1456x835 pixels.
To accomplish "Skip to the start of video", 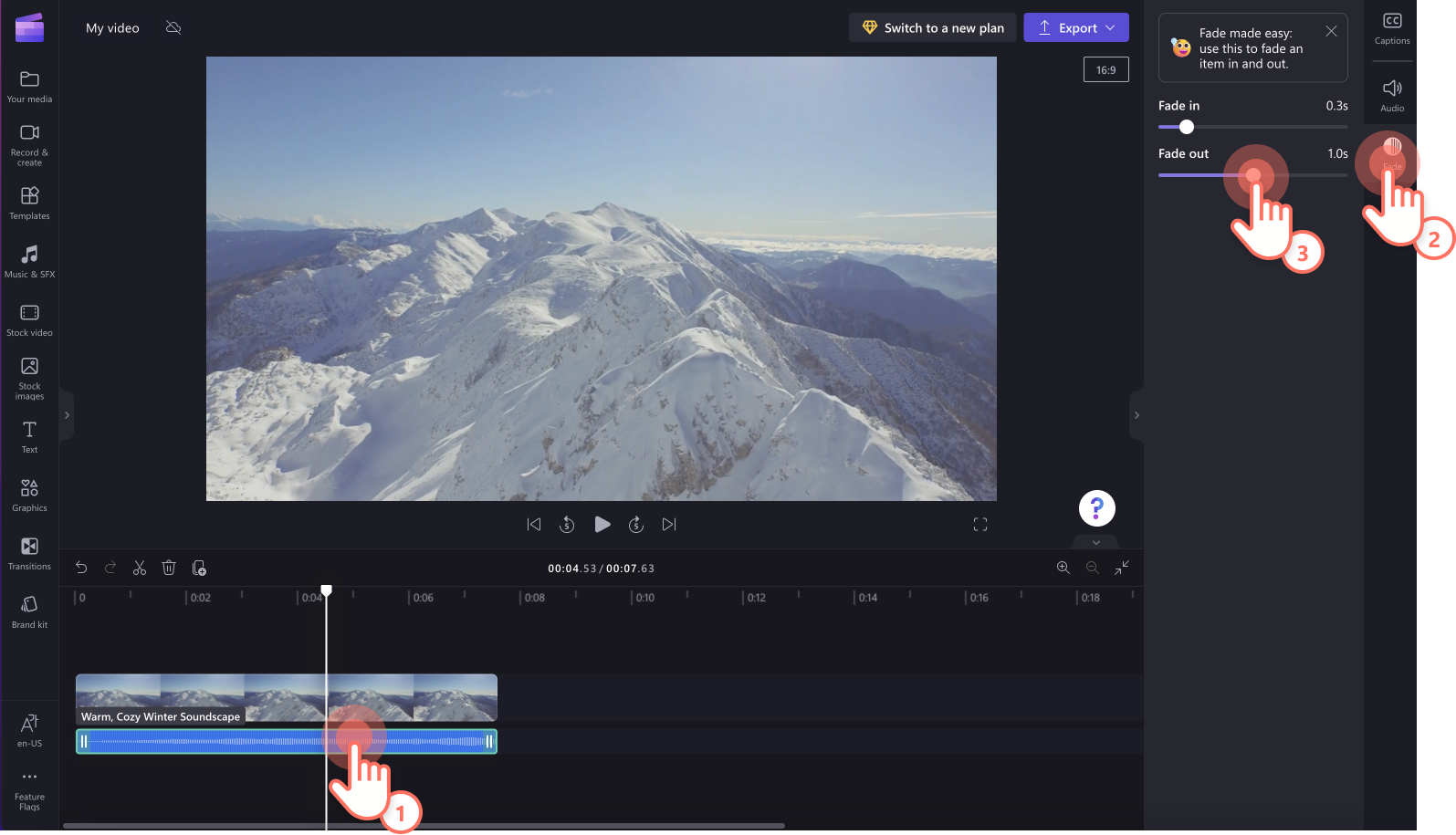I will [534, 525].
